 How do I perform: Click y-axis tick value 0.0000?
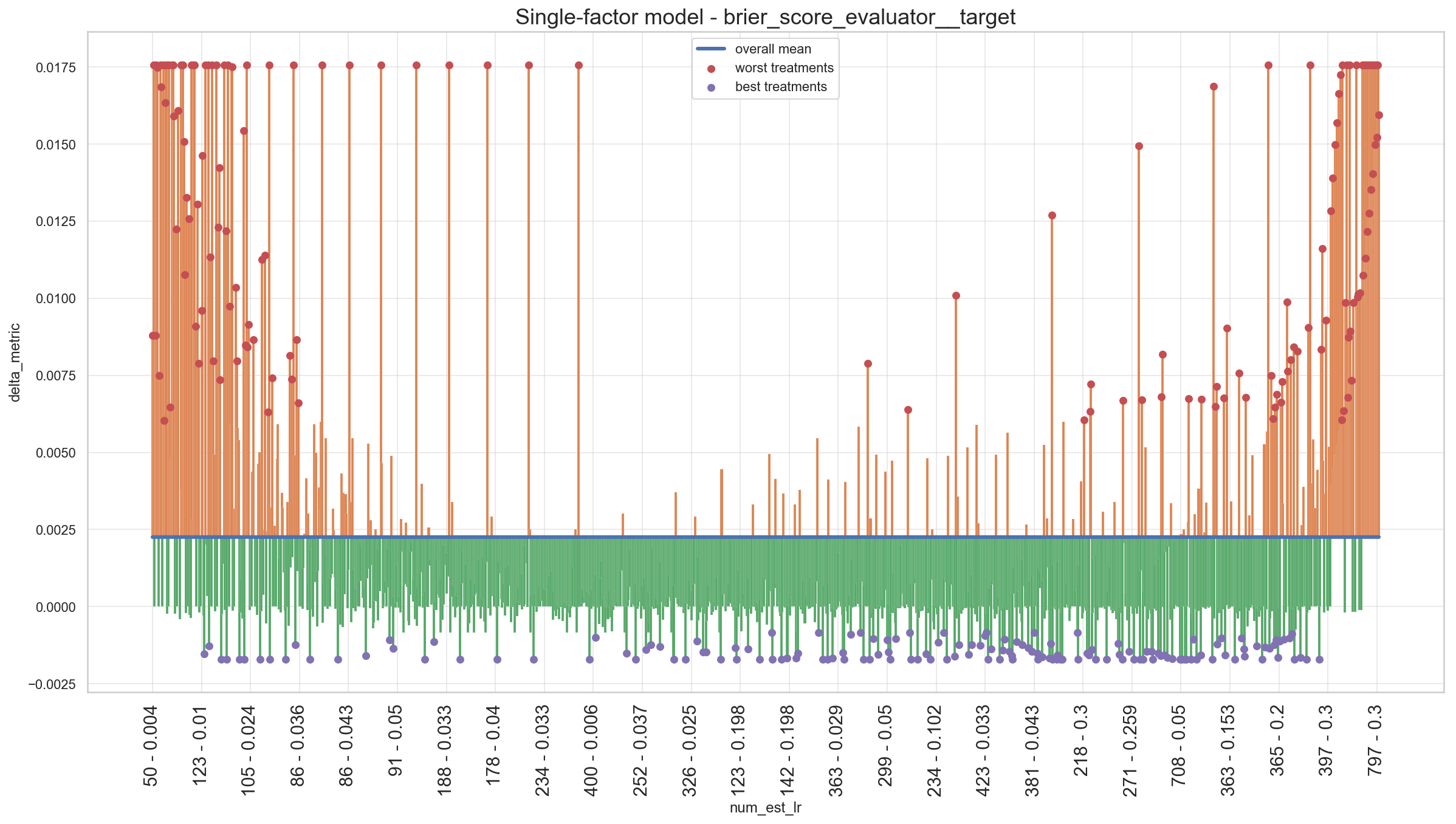pyautogui.click(x=56, y=607)
